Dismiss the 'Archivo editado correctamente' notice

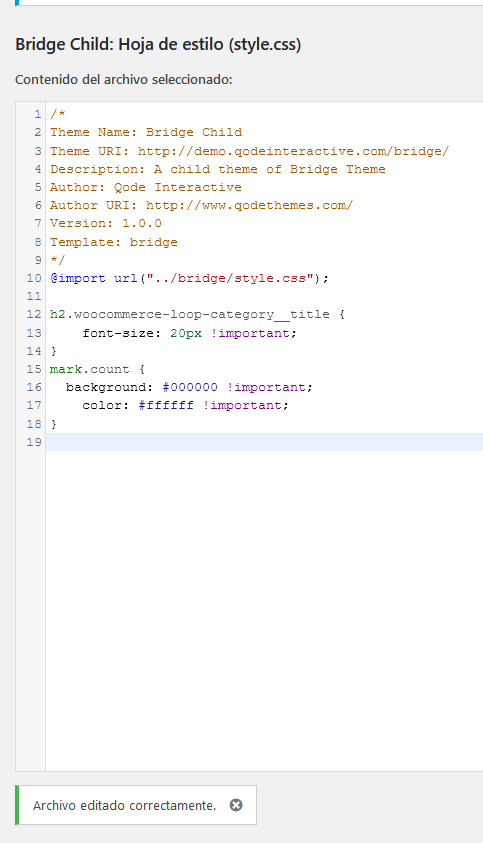pyautogui.click(x=236, y=805)
